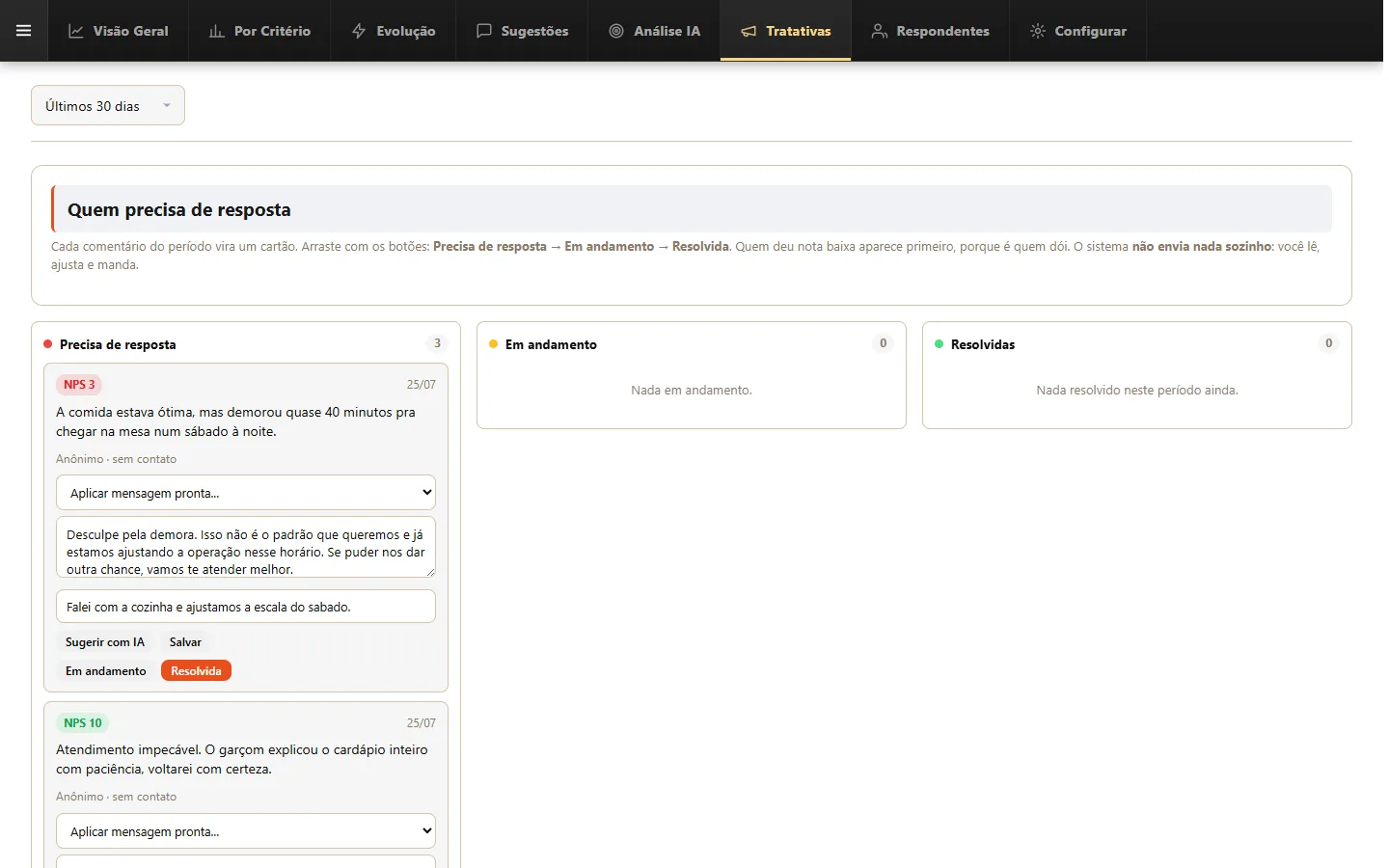Click the Resolvidas column count badge
Image resolution: width=1389 pixels, height=868 pixels.
(1328, 343)
